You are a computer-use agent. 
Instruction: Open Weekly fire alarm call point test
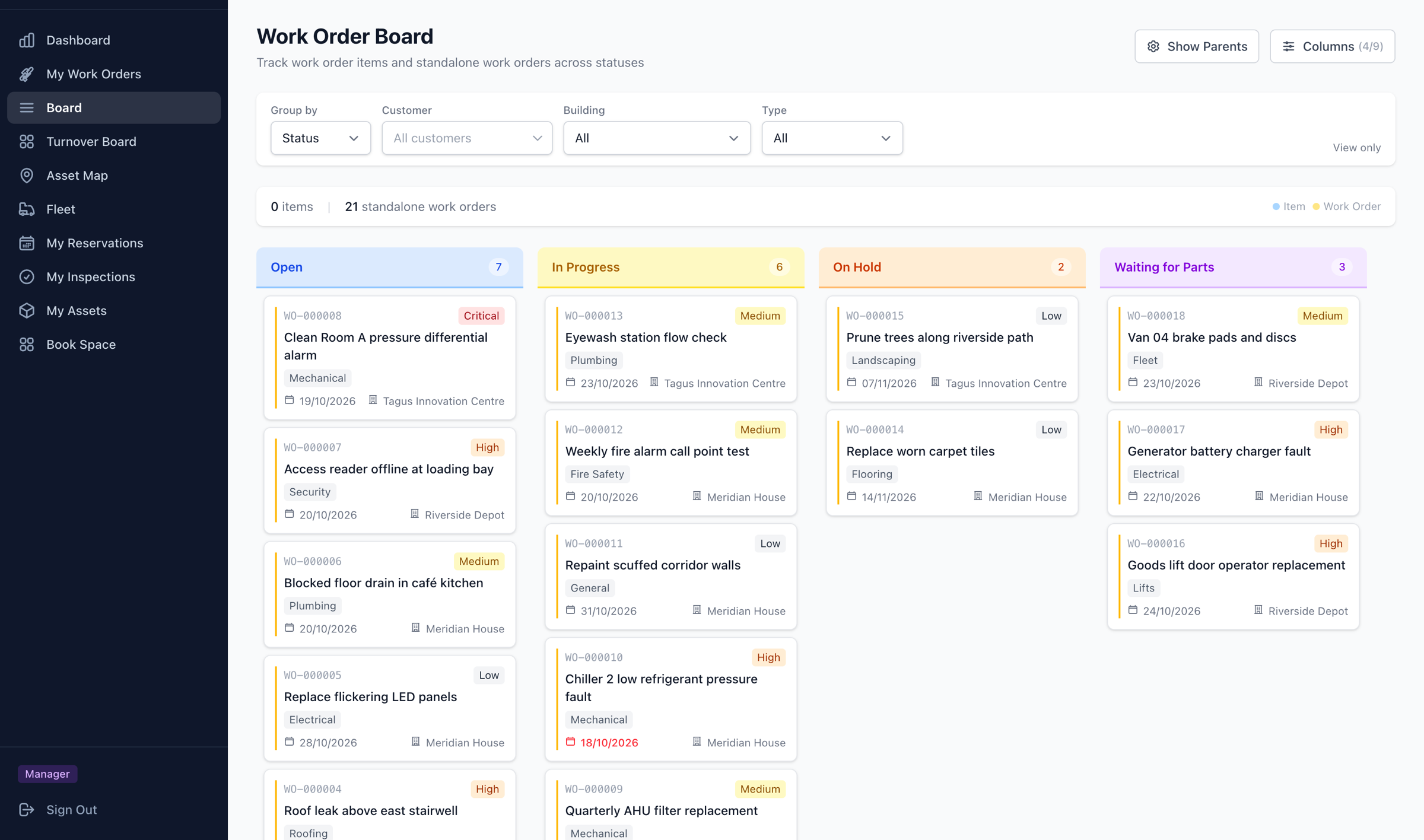670,463
